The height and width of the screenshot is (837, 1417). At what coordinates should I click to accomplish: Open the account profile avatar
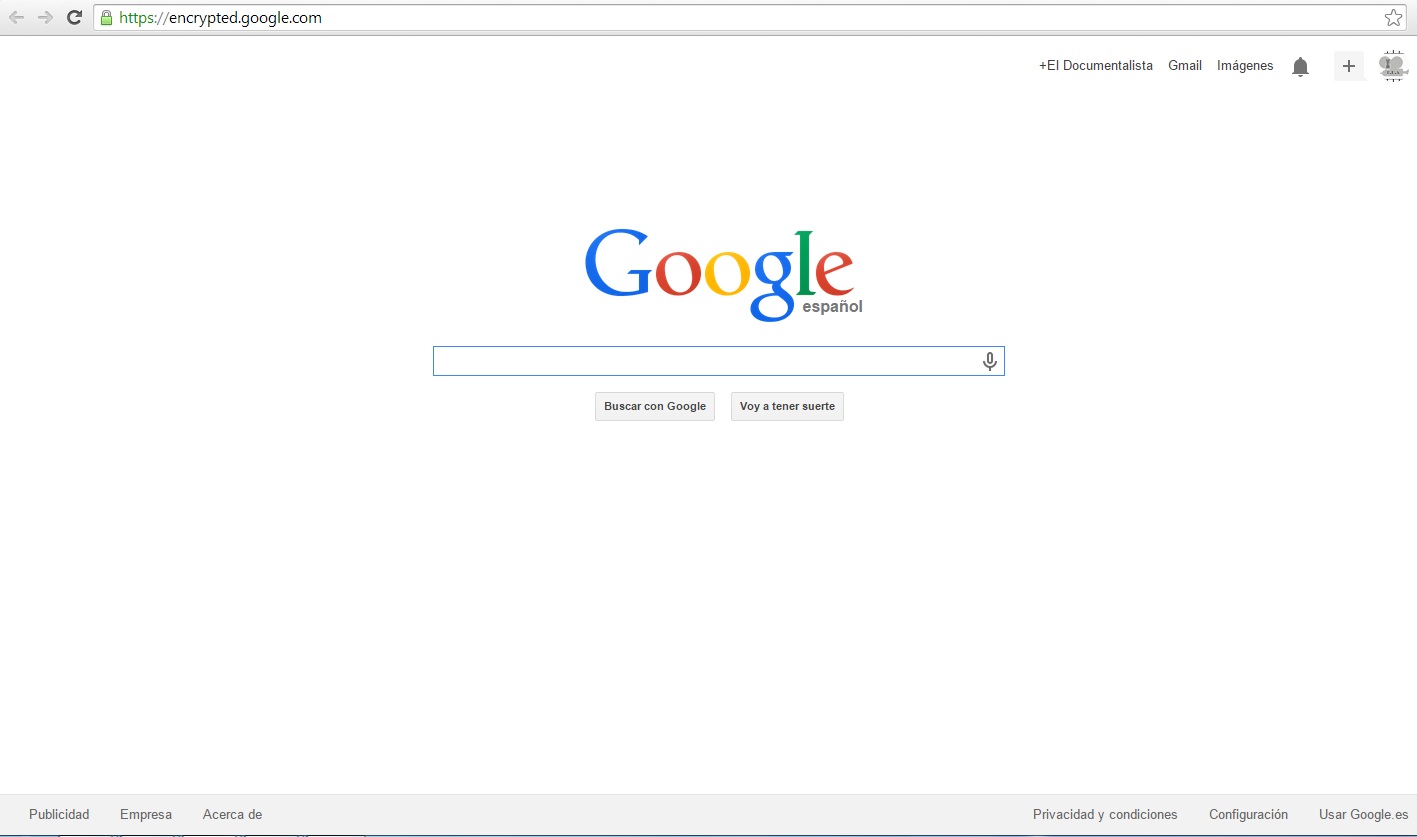1393,66
